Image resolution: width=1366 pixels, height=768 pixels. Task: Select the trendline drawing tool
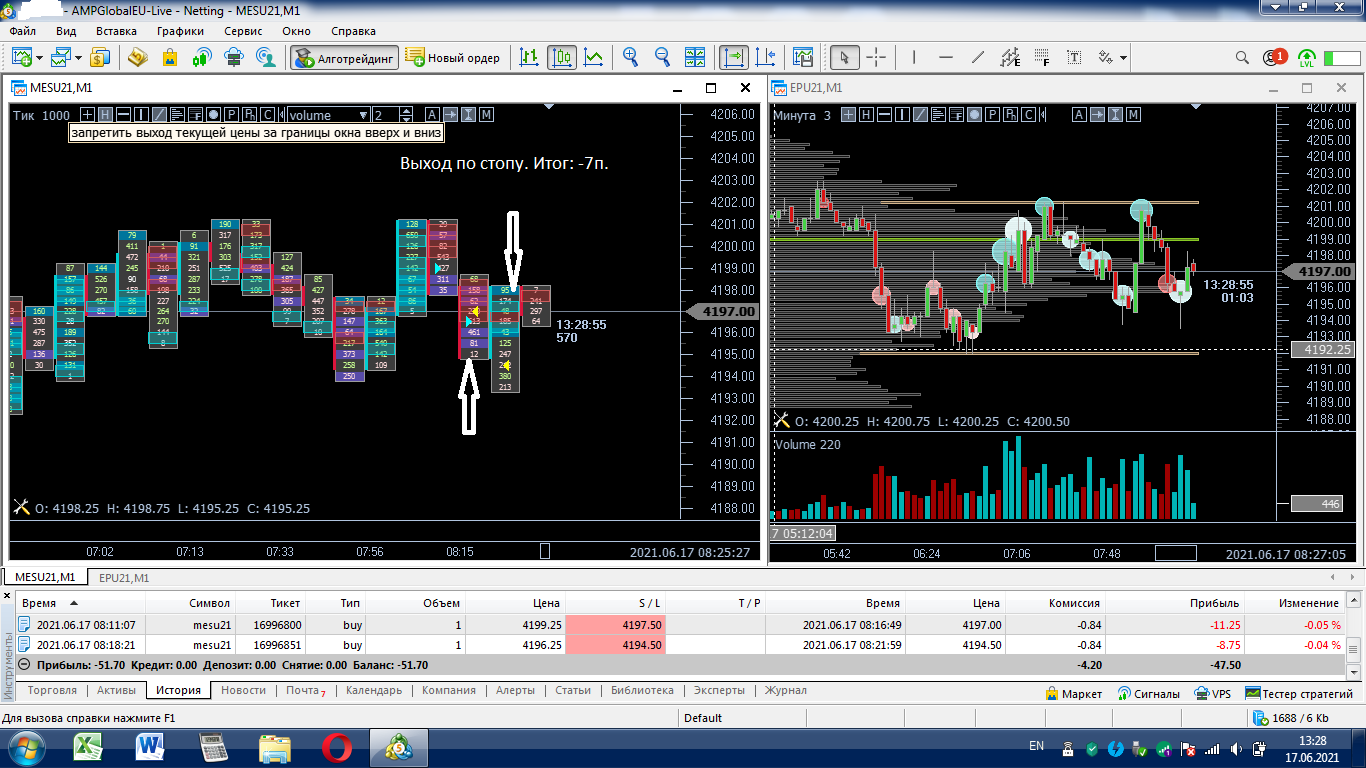[x=978, y=57]
